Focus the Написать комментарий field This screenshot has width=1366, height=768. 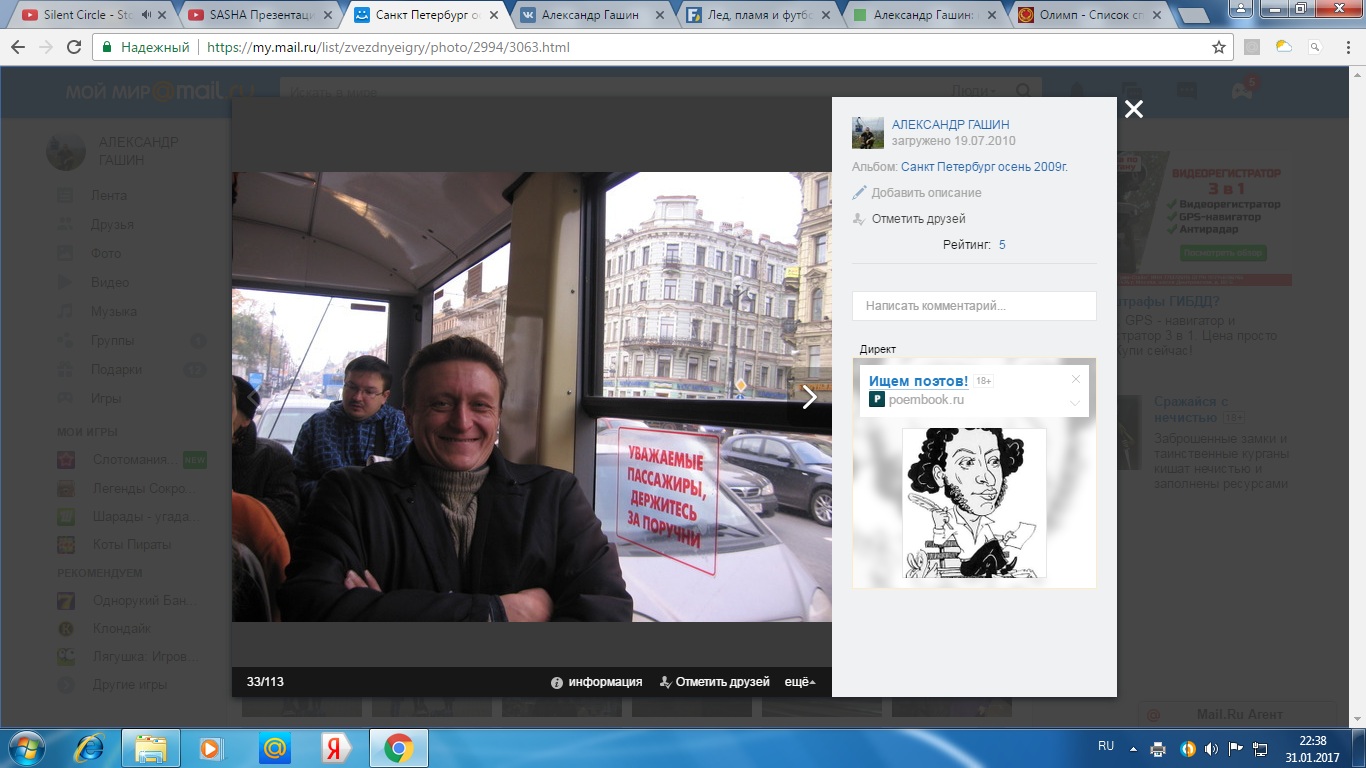point(974,306)
